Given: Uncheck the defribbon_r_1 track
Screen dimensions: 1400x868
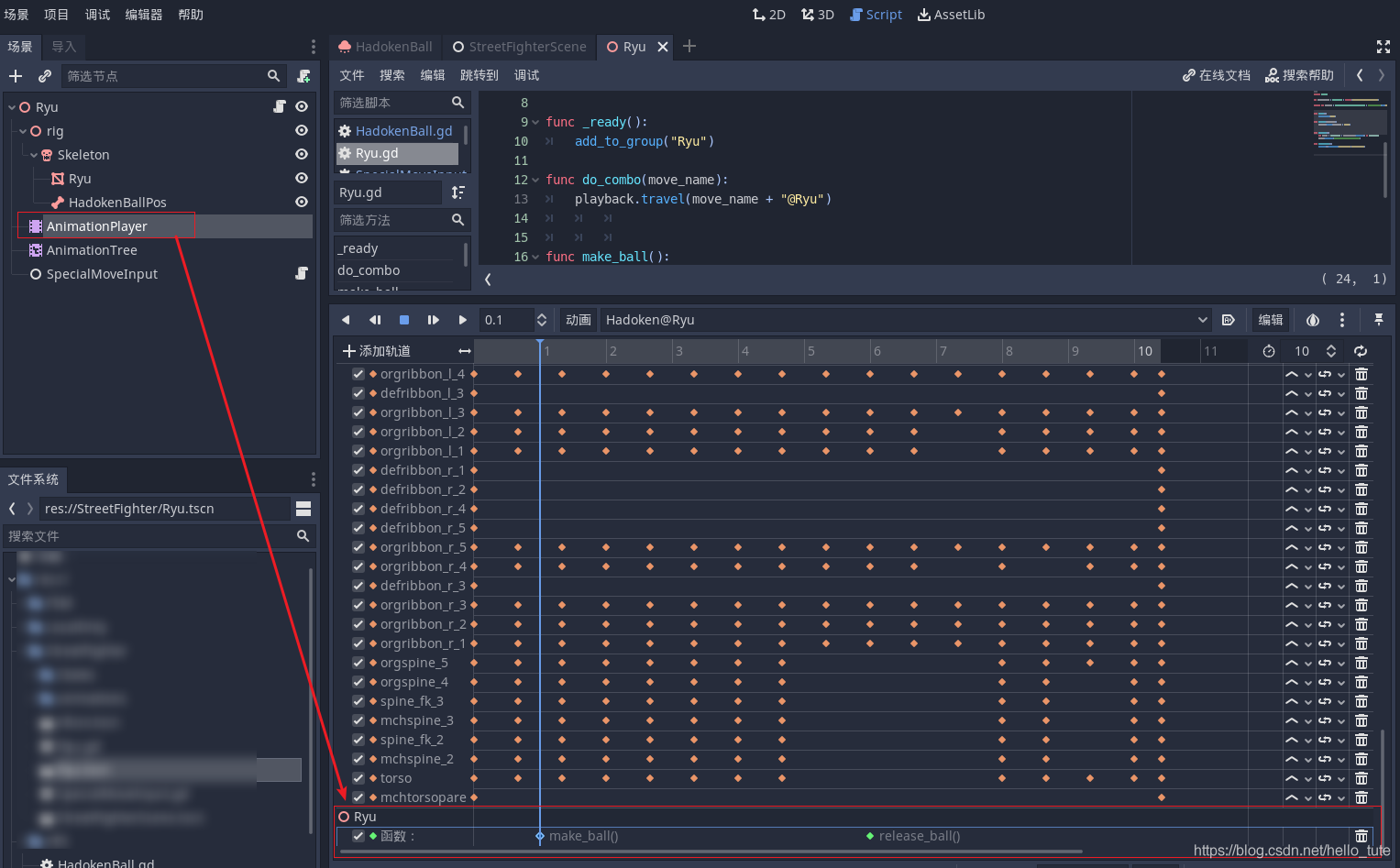Looking at the screenshot, I should tap(358, 470).
